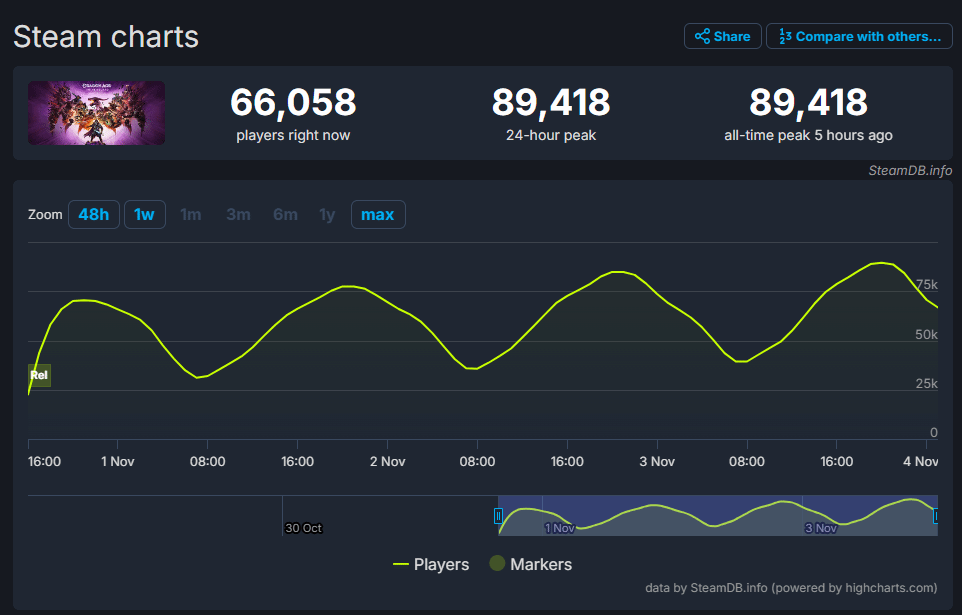
Task: Click the all-time peak 5 hours ago text
Action: pos(808,135)
